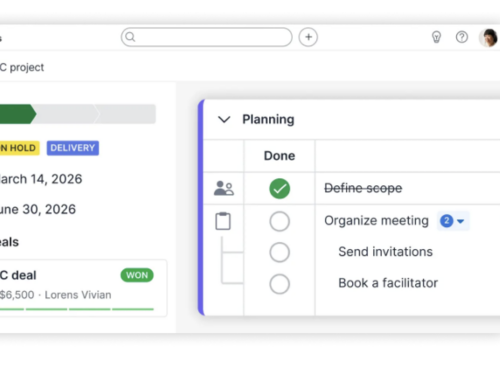Image resolution: width=500 pixels, height=383 pixels.
Task: Select the last gray pipeline stage
Action: pyautogui.click(x=126, y=114)
